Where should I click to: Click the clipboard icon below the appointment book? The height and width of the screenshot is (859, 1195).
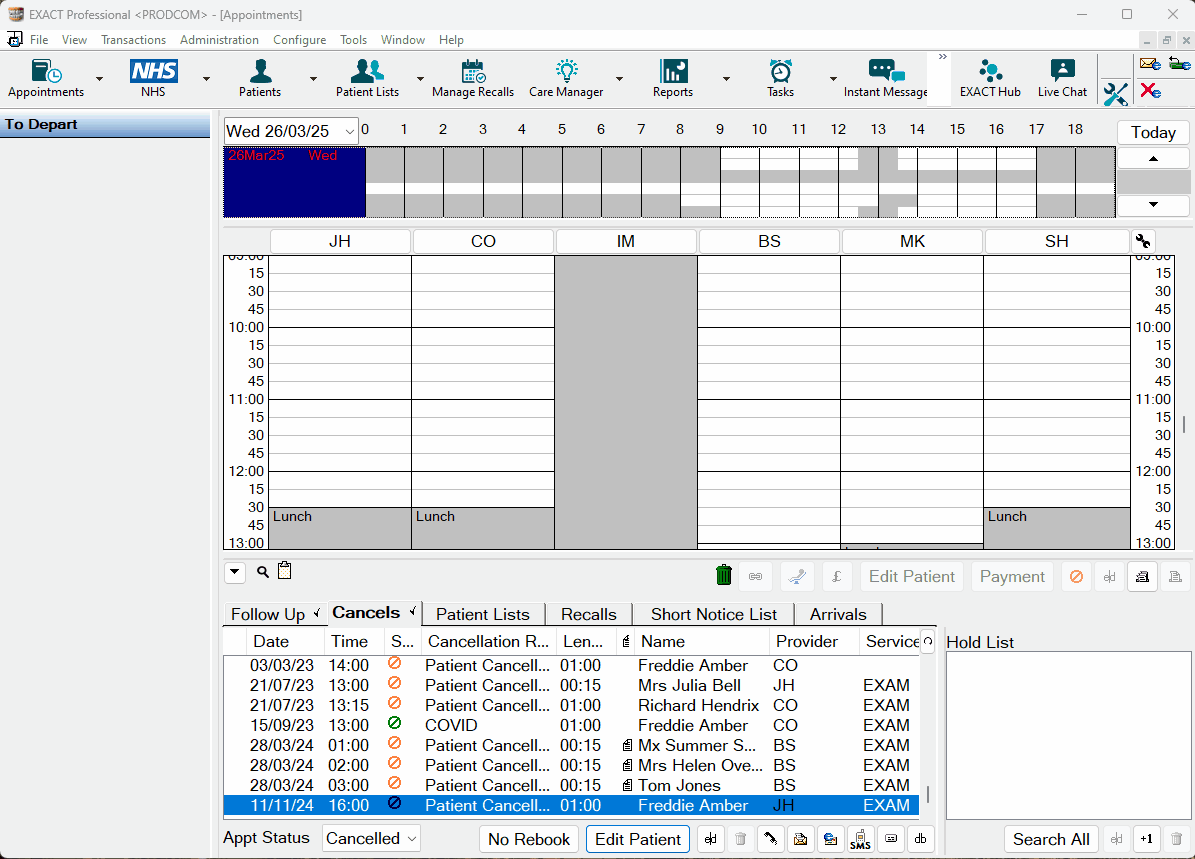tap(284, 570)
